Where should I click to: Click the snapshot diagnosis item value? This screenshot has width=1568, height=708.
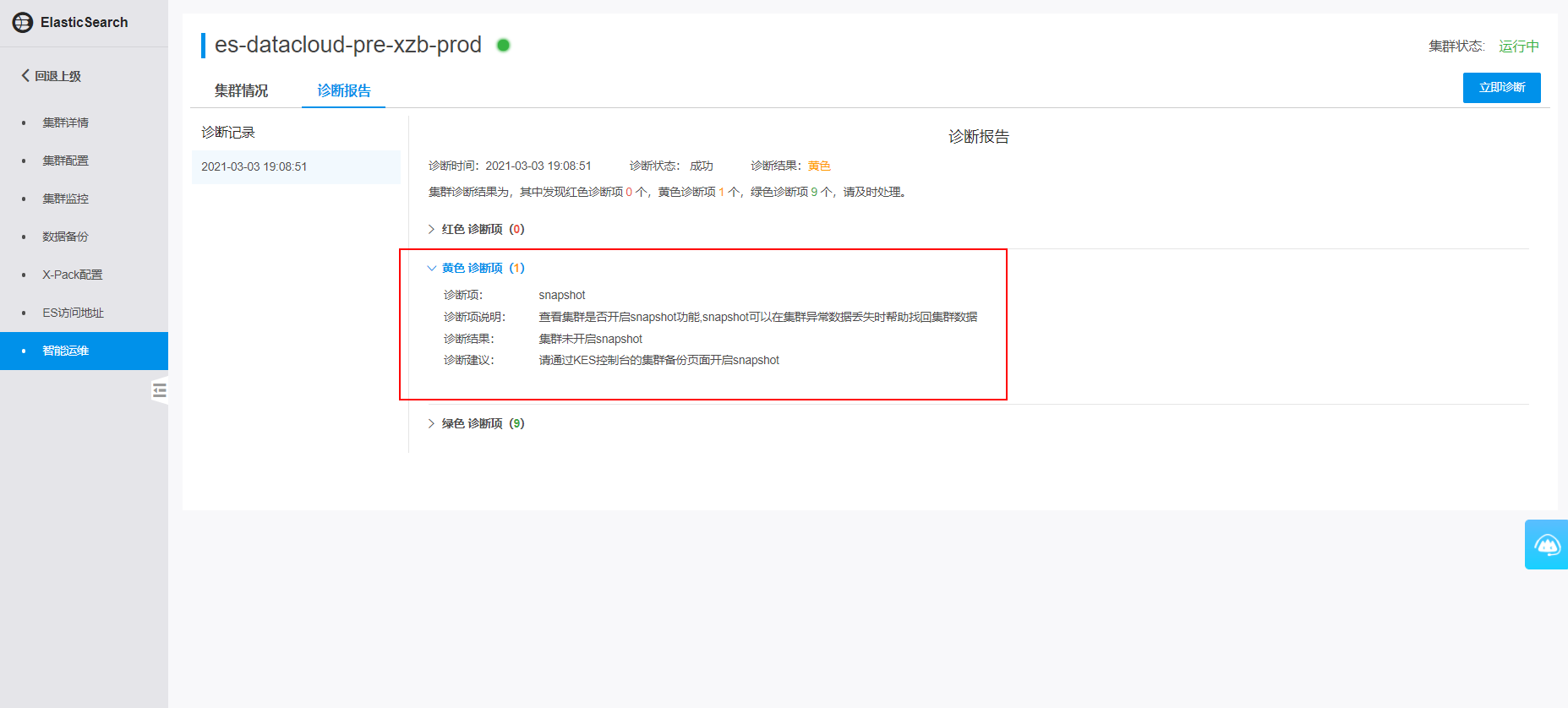pyautogui.click(x=562, y=295)
